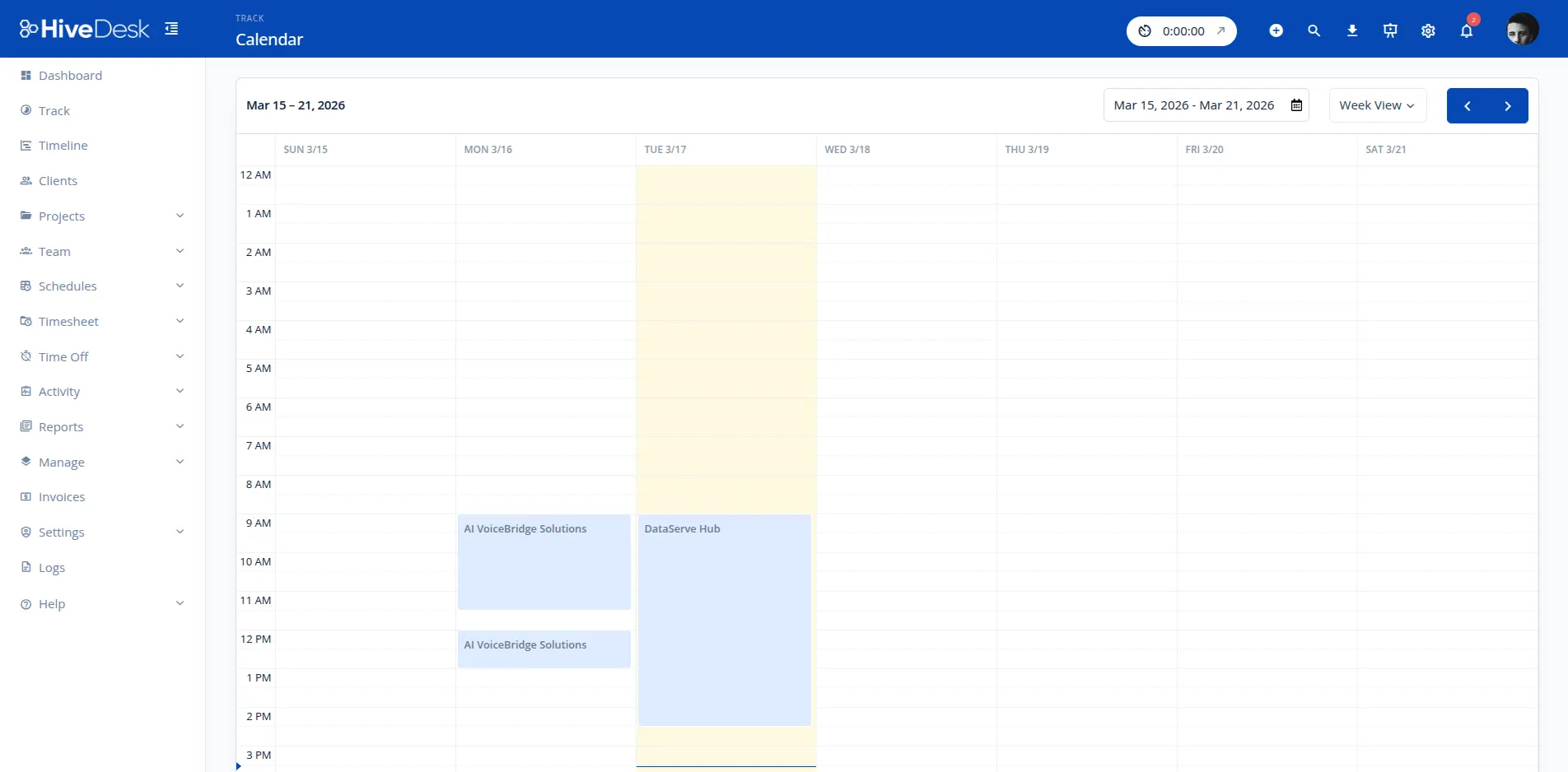
Task: Open the global search icon
Action: coord(1314,30)
